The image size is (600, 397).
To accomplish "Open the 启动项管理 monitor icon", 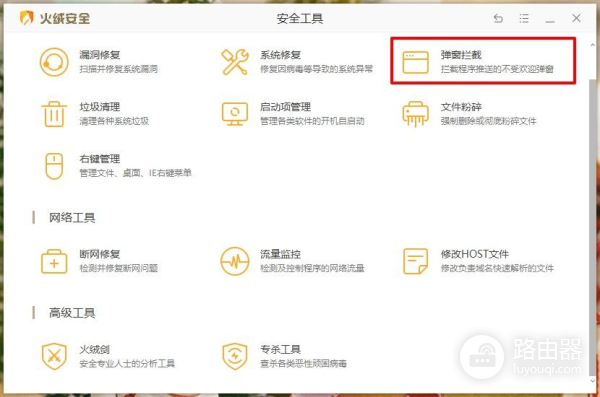I will point(235,114).
